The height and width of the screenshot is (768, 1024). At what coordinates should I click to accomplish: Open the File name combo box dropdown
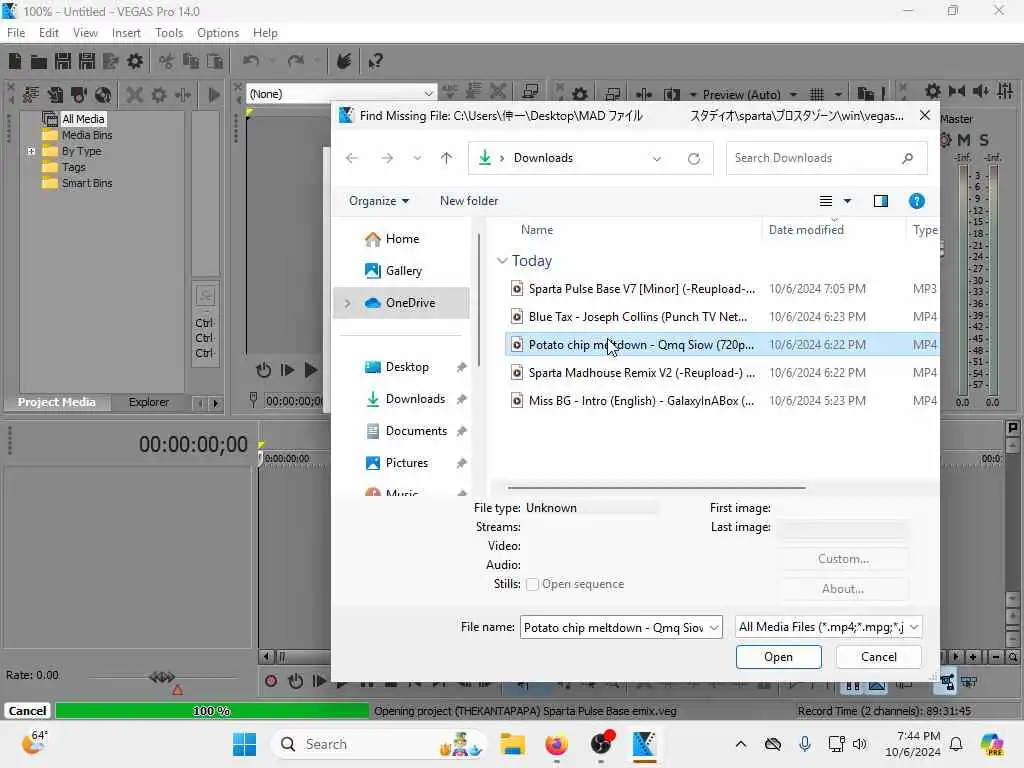click(714, 628)
